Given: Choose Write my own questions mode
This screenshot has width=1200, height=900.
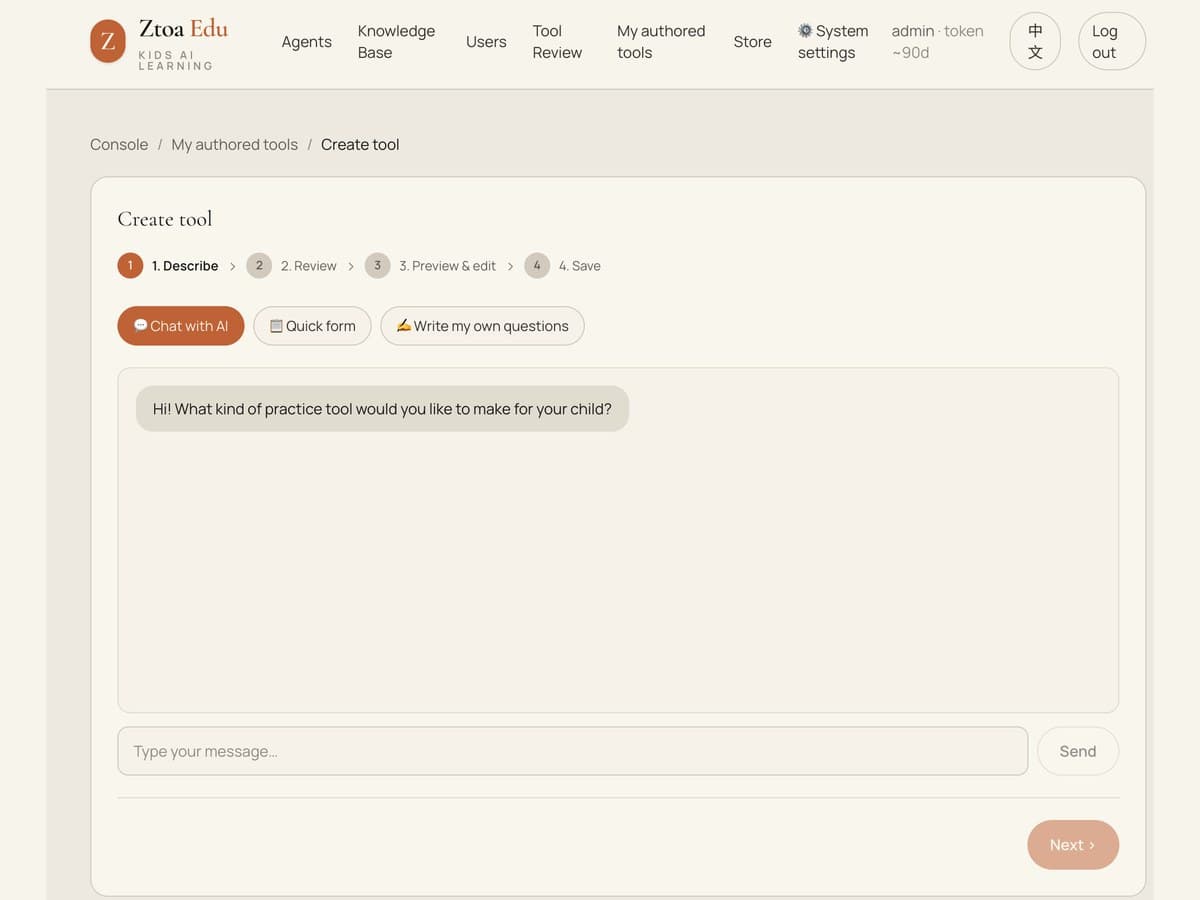Looking at the screenshot, I should tap(482, 326).
